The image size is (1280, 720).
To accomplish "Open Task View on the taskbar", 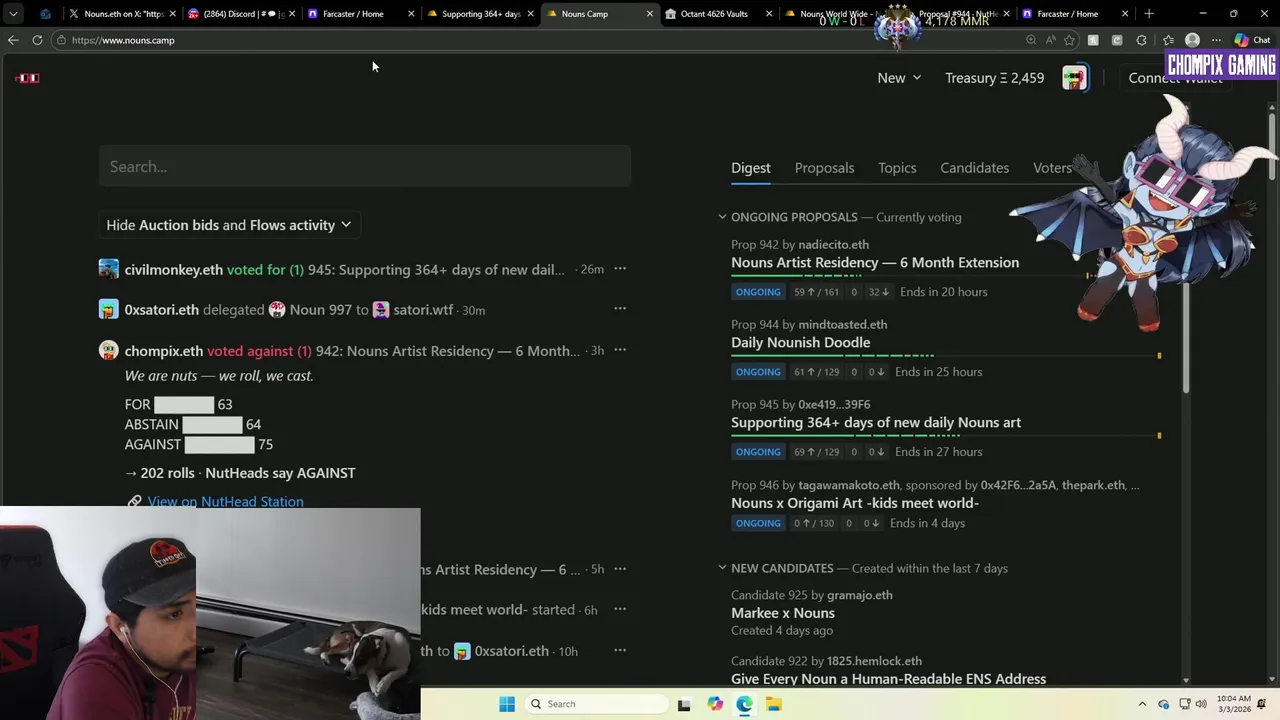I will click(684, 704).
